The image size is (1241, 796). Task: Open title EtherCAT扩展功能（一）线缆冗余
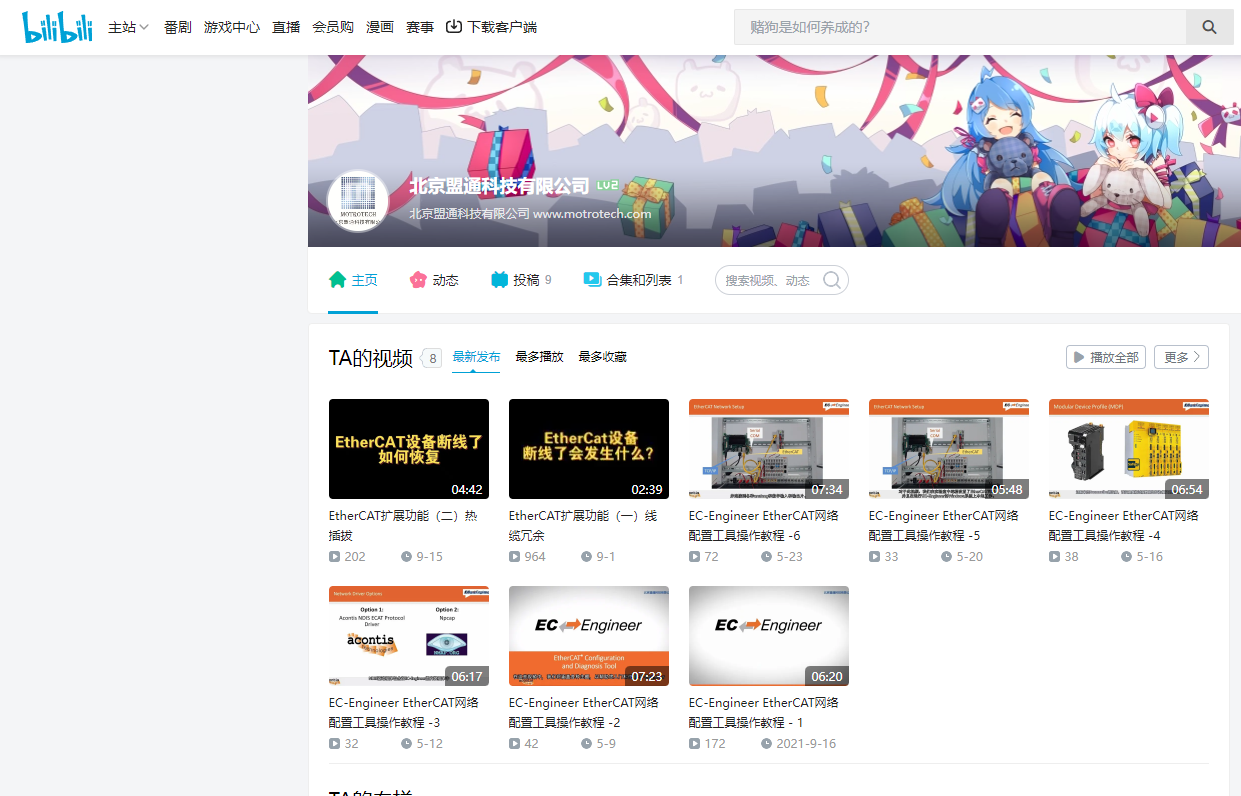click(583, 526)
